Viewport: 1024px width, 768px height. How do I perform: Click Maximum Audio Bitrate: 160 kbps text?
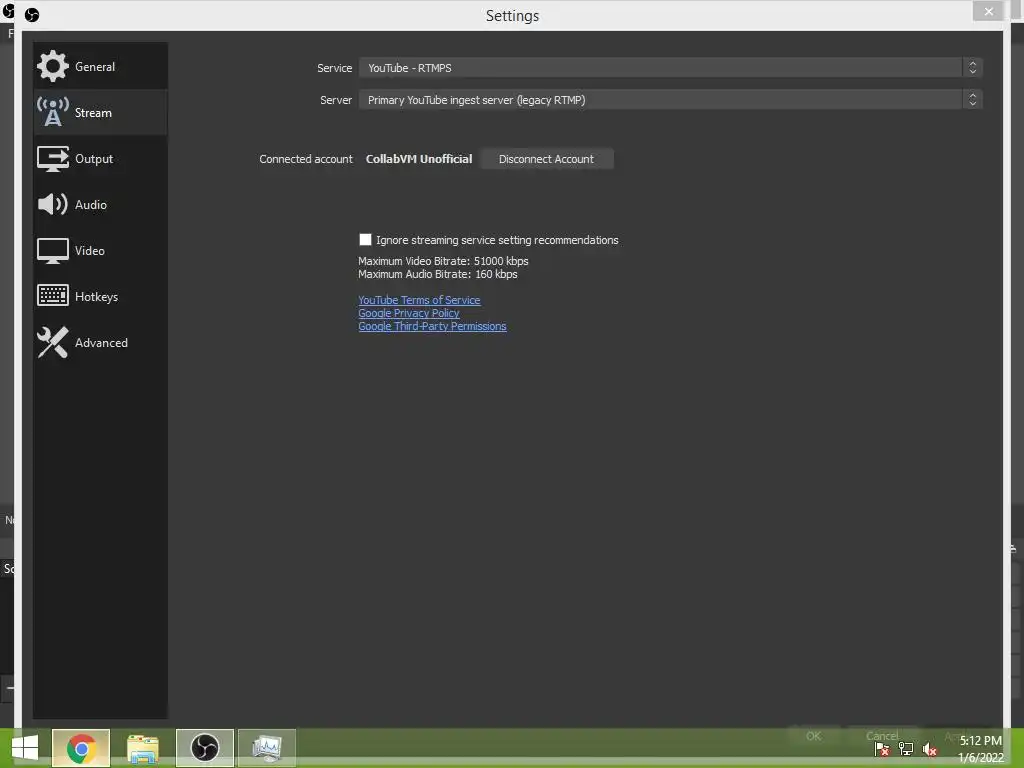438,274
